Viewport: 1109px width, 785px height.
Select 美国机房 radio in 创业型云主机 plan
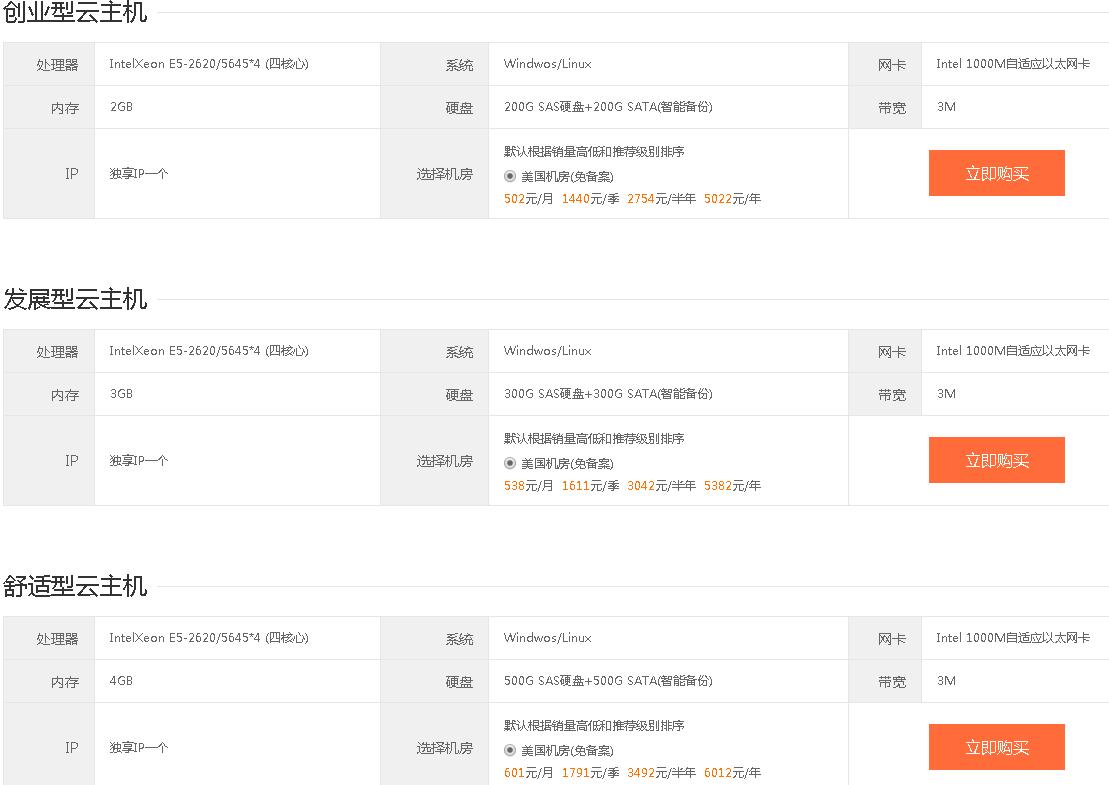[510, 176]
